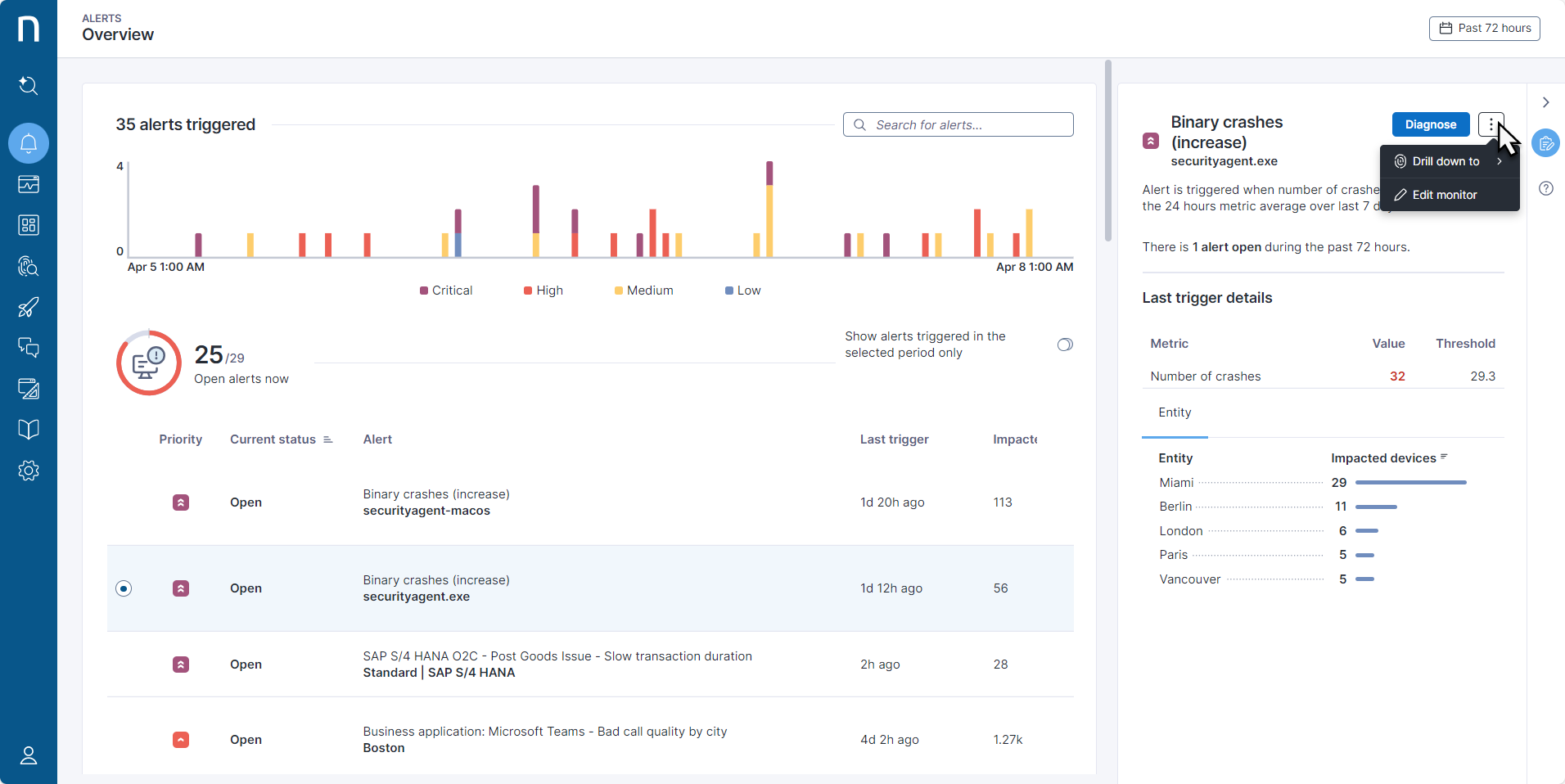Toggle Critical series in chart legend
Screen dimensions: 1565x784
click(x=446, y=291)
